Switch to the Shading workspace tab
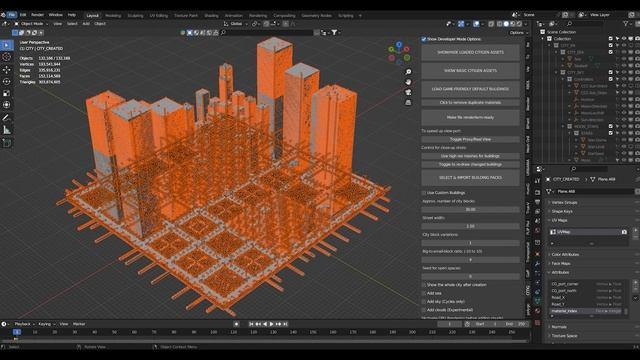Screen dimensions: 640x360 pos(211,16)
